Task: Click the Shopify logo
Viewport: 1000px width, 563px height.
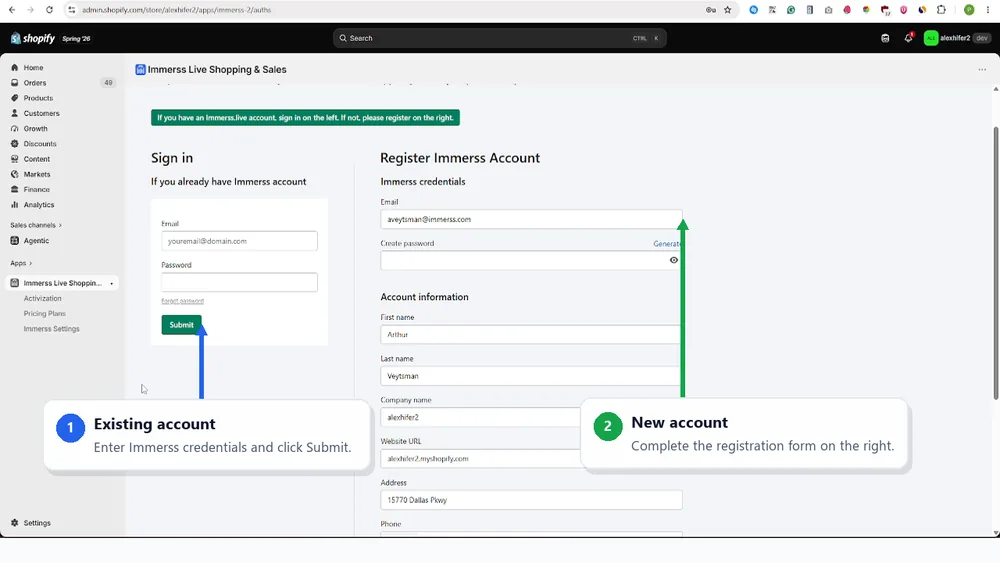Action: coord(33,38)
